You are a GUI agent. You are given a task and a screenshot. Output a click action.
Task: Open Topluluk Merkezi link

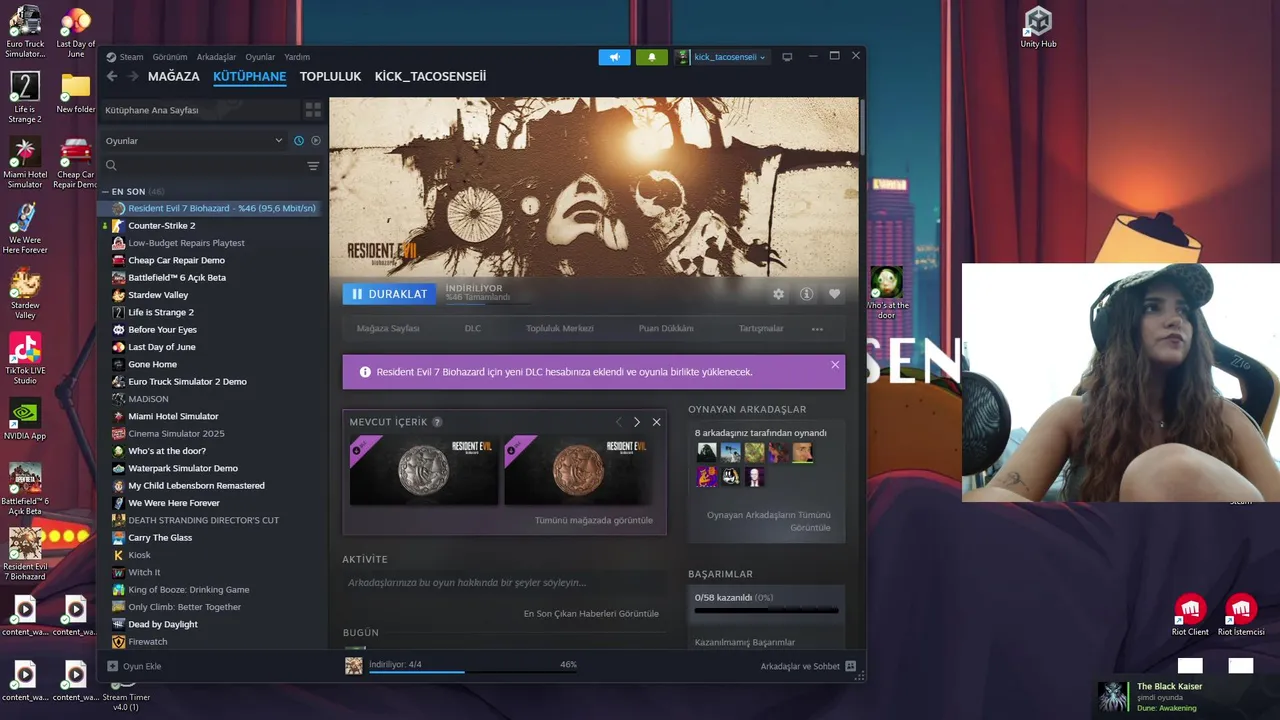click(560, 329)
